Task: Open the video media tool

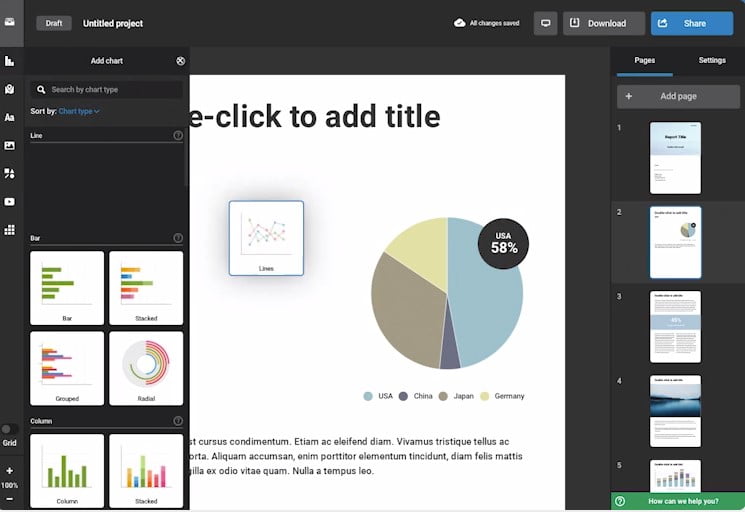Action: pos(10,202)
